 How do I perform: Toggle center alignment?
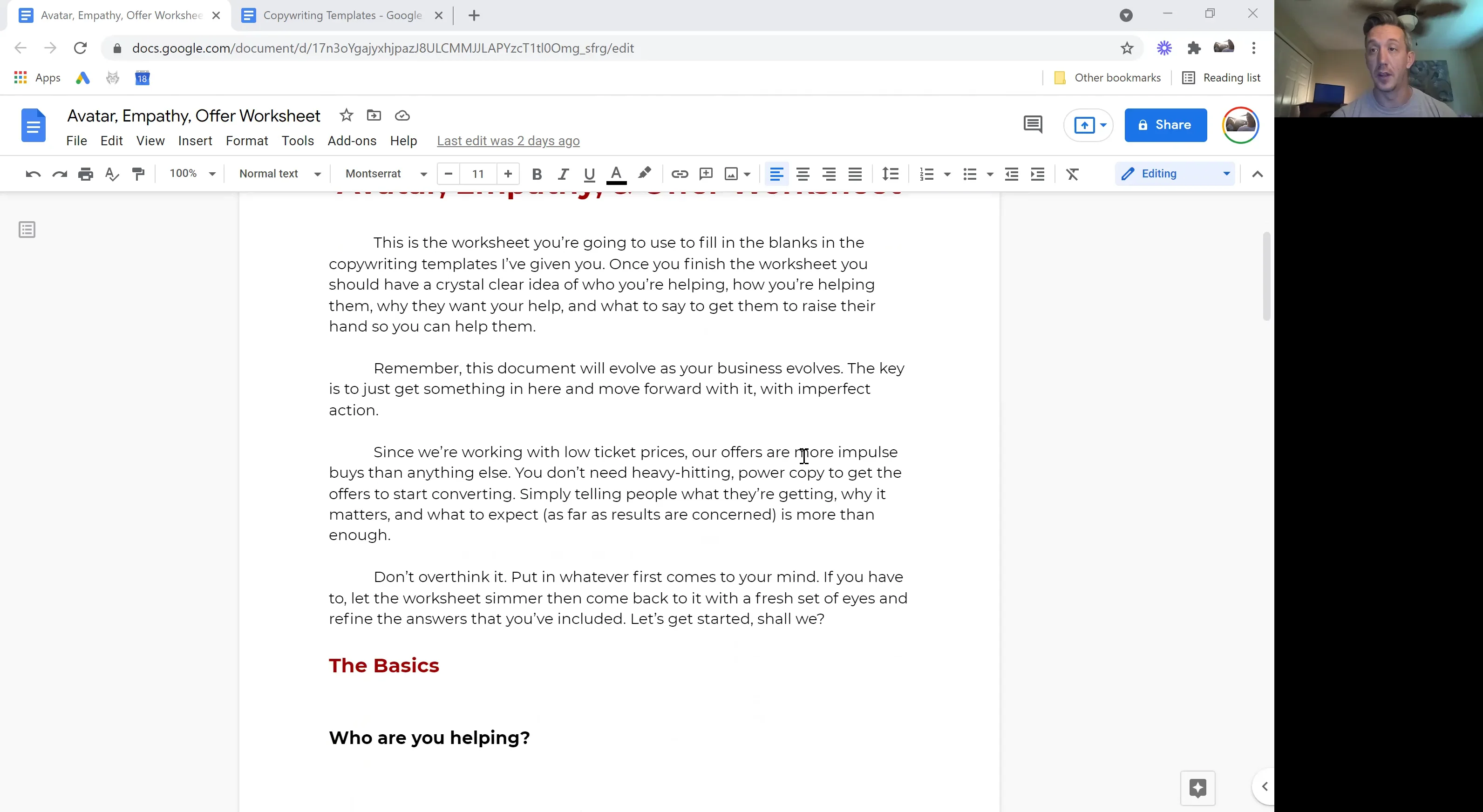click(803, 174)
